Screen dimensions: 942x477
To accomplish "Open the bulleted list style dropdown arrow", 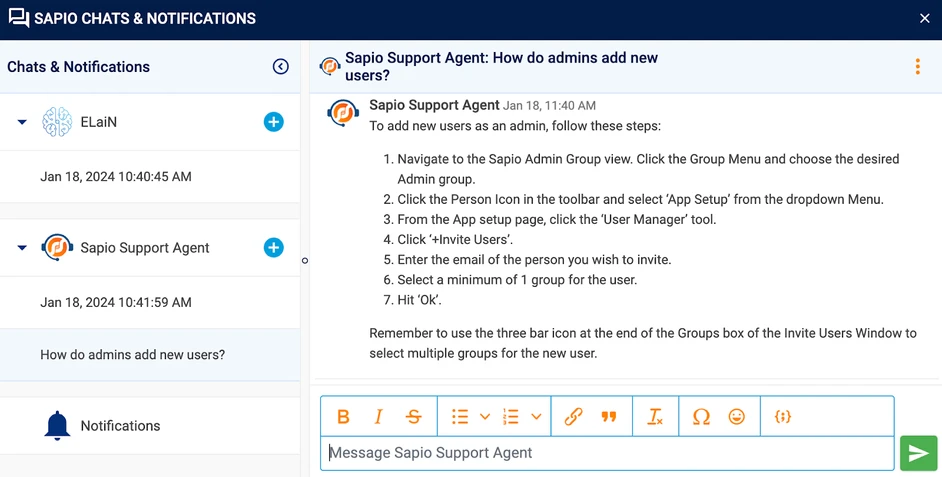I will [485, 417].
